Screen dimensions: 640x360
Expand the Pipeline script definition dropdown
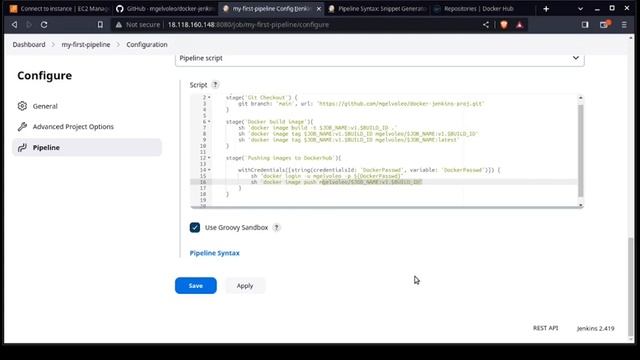pos(380,58)
